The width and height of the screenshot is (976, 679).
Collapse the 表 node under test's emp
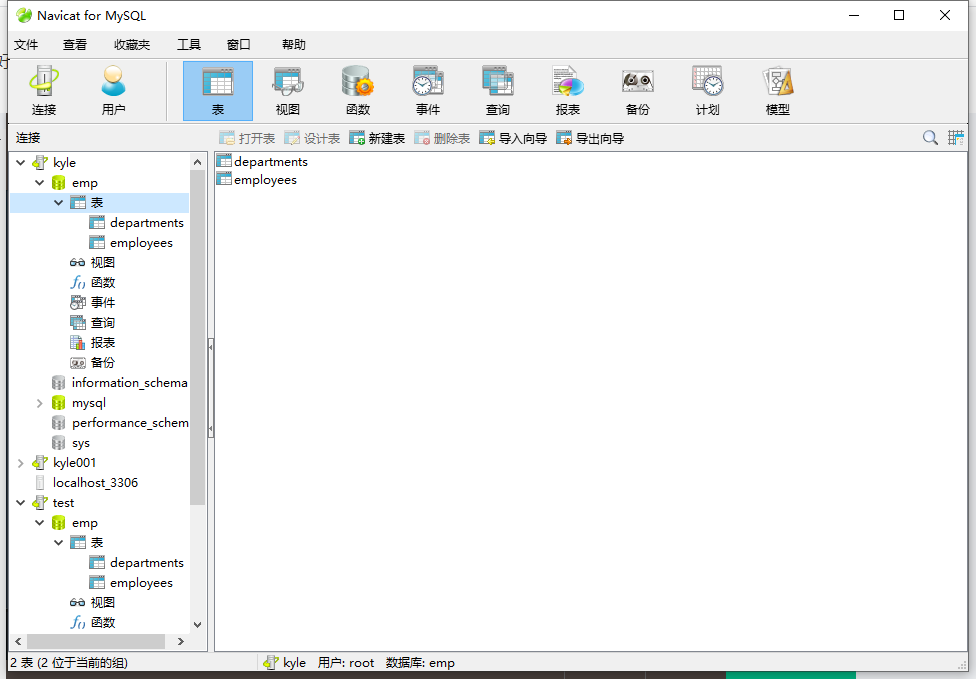[59, 543]
